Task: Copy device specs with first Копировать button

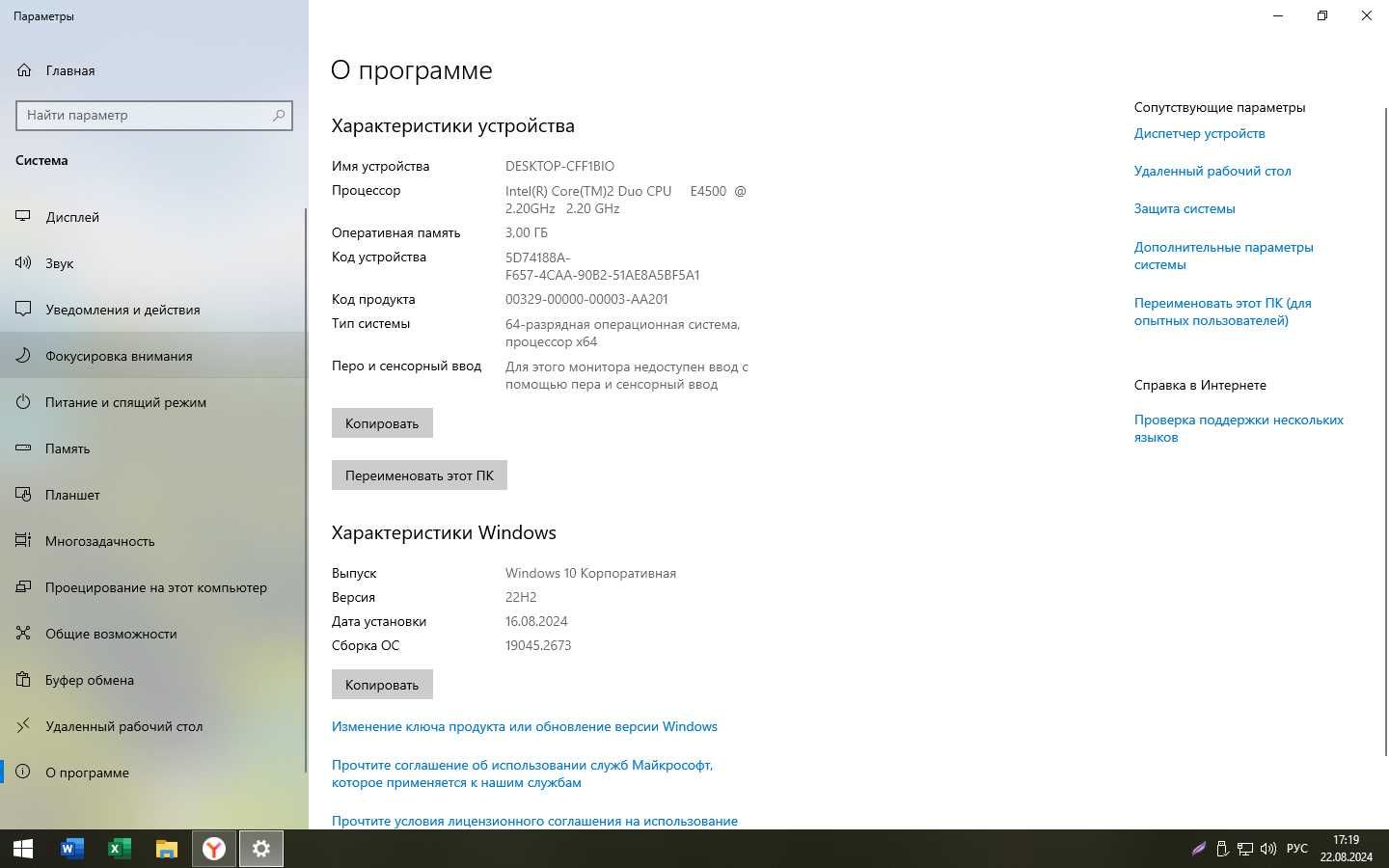Action: coord(382,423)
